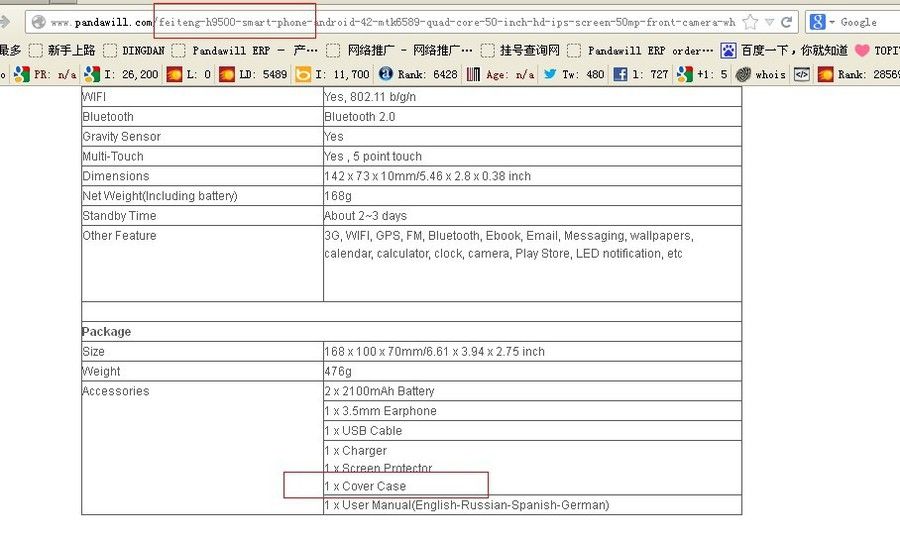Click the package Size 168 x 100 x 70mm
Image resolution: width=900 pixels, height=540 pixels.
point(532,351)
